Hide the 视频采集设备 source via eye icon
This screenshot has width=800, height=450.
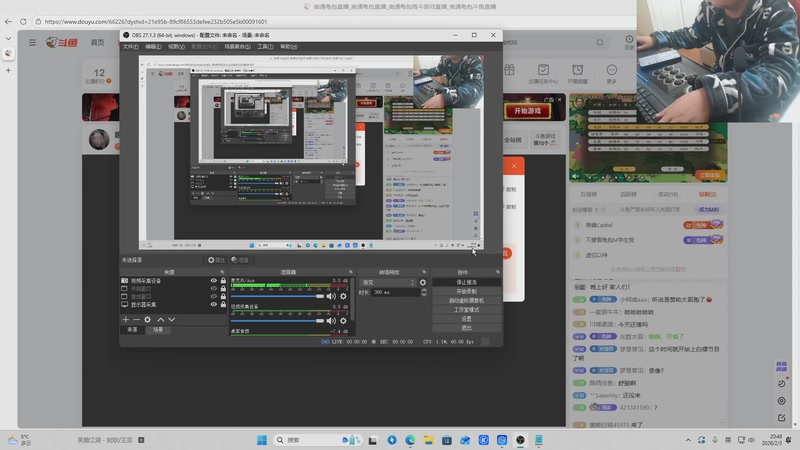(x=213, y=281)
